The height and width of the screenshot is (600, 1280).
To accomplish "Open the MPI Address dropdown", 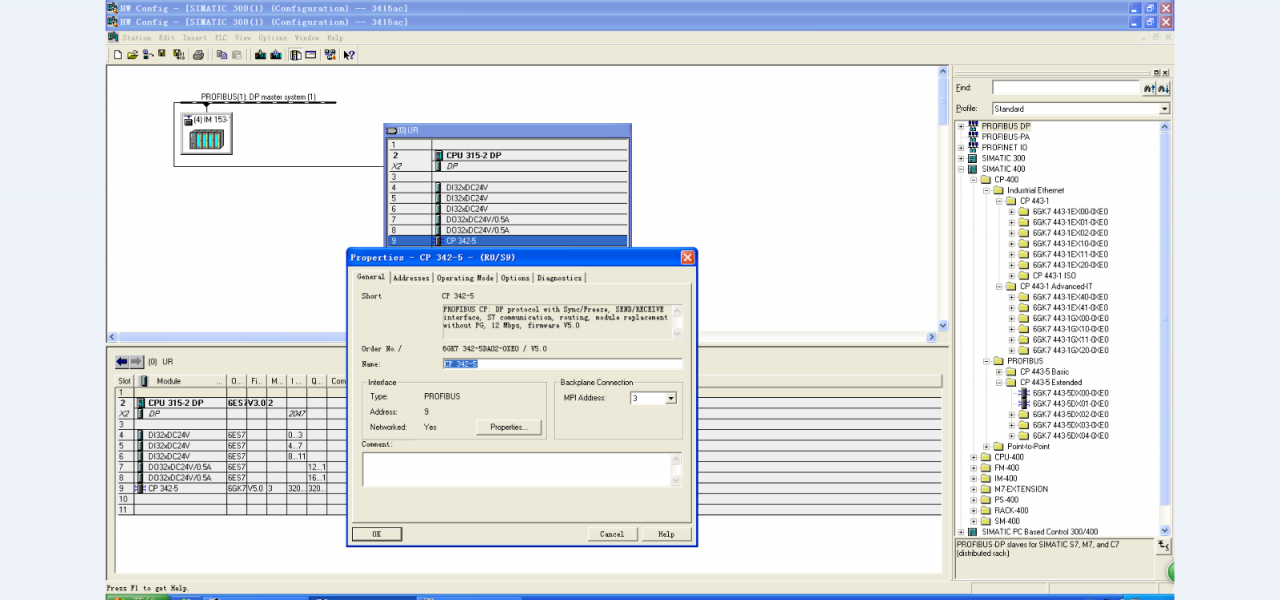I will (x=670, y=398).
